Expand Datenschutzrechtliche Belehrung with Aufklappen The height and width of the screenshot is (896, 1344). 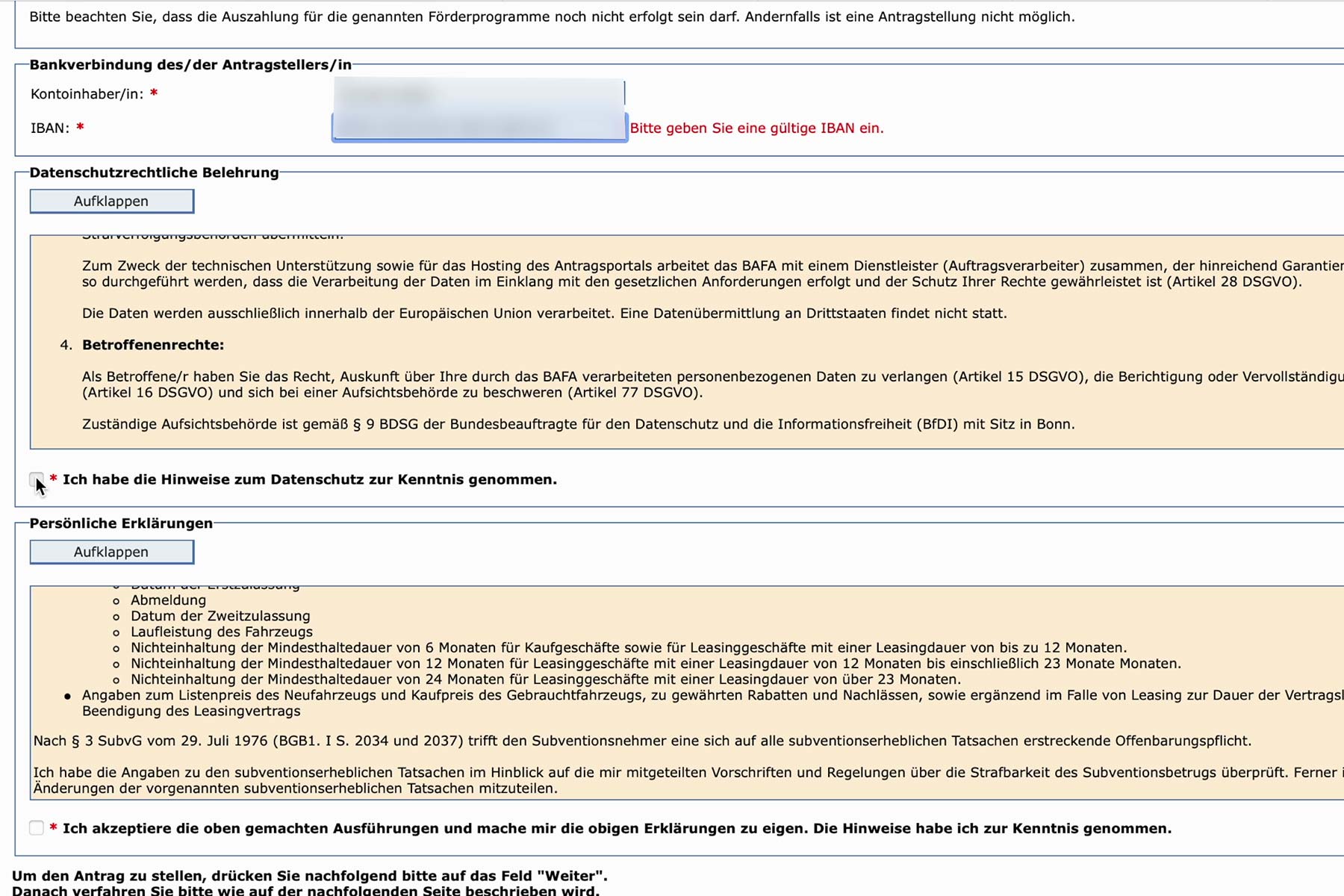(x=111, y=201)
